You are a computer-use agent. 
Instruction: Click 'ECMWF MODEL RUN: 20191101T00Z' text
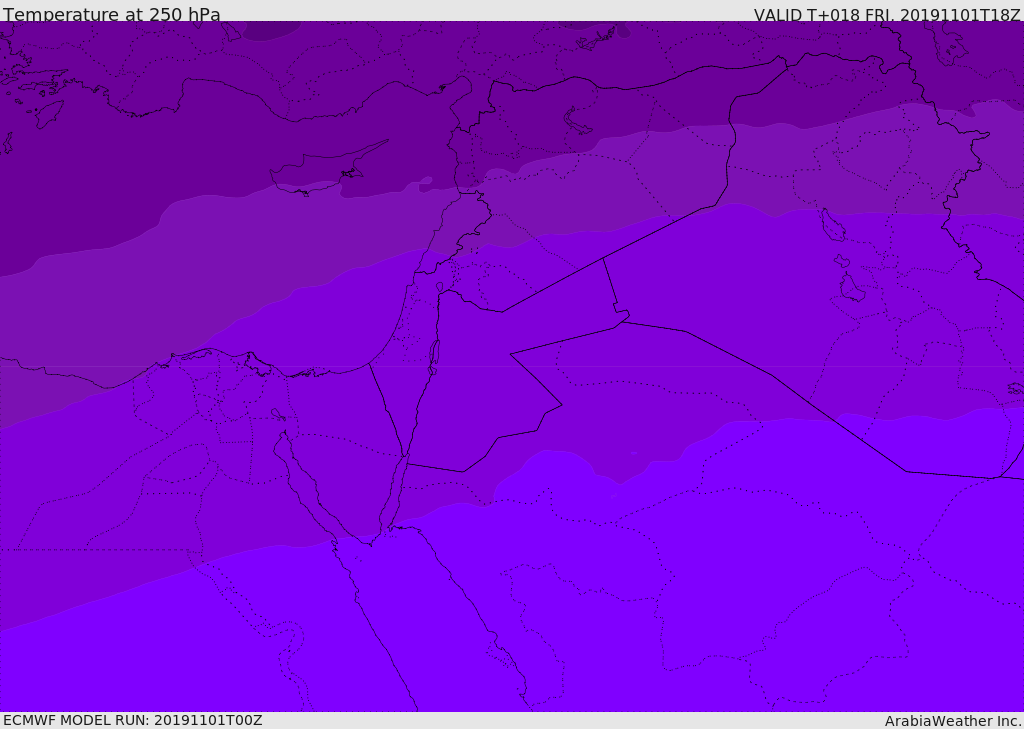(133, 720)
